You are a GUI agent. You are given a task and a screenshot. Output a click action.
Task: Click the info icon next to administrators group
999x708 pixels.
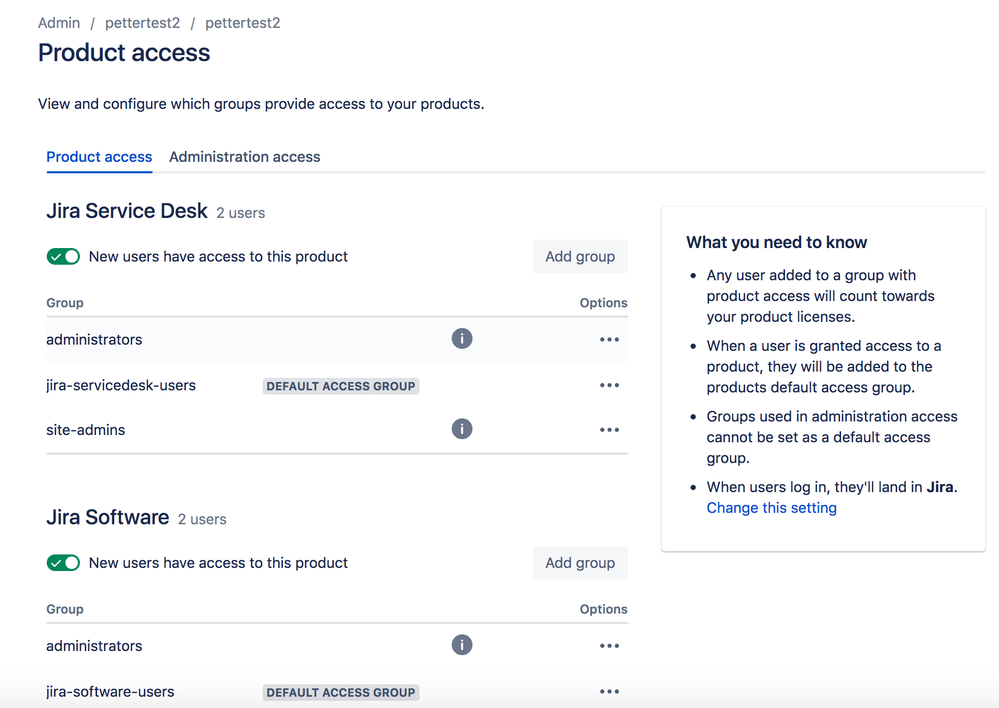[x=462, y=338]
